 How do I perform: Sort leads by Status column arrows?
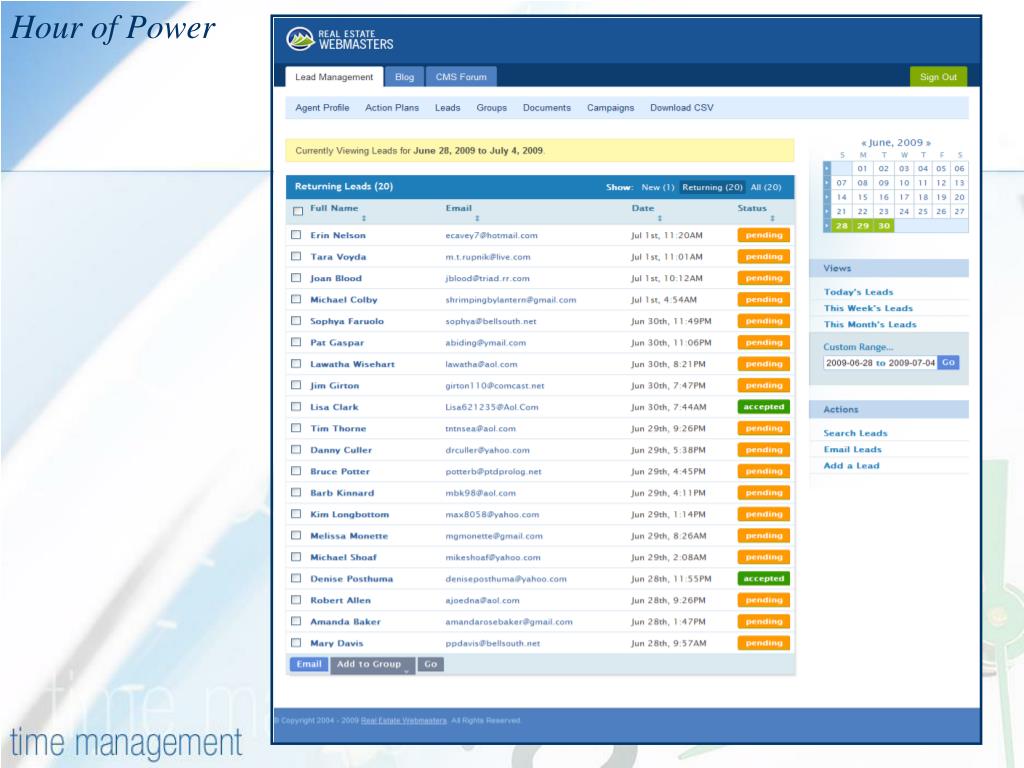pos(772,219)
